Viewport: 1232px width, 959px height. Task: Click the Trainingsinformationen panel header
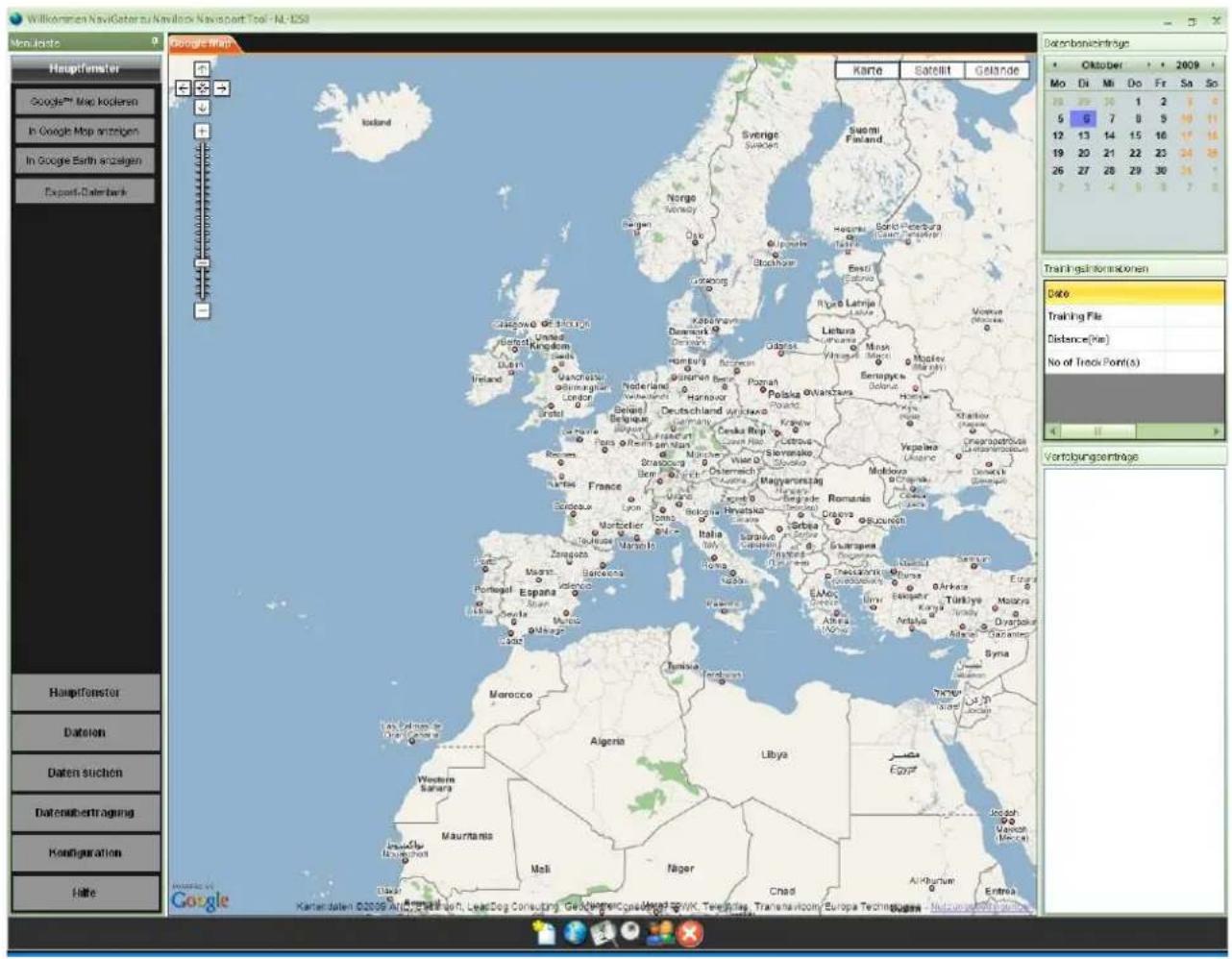tap(1134, 269)
